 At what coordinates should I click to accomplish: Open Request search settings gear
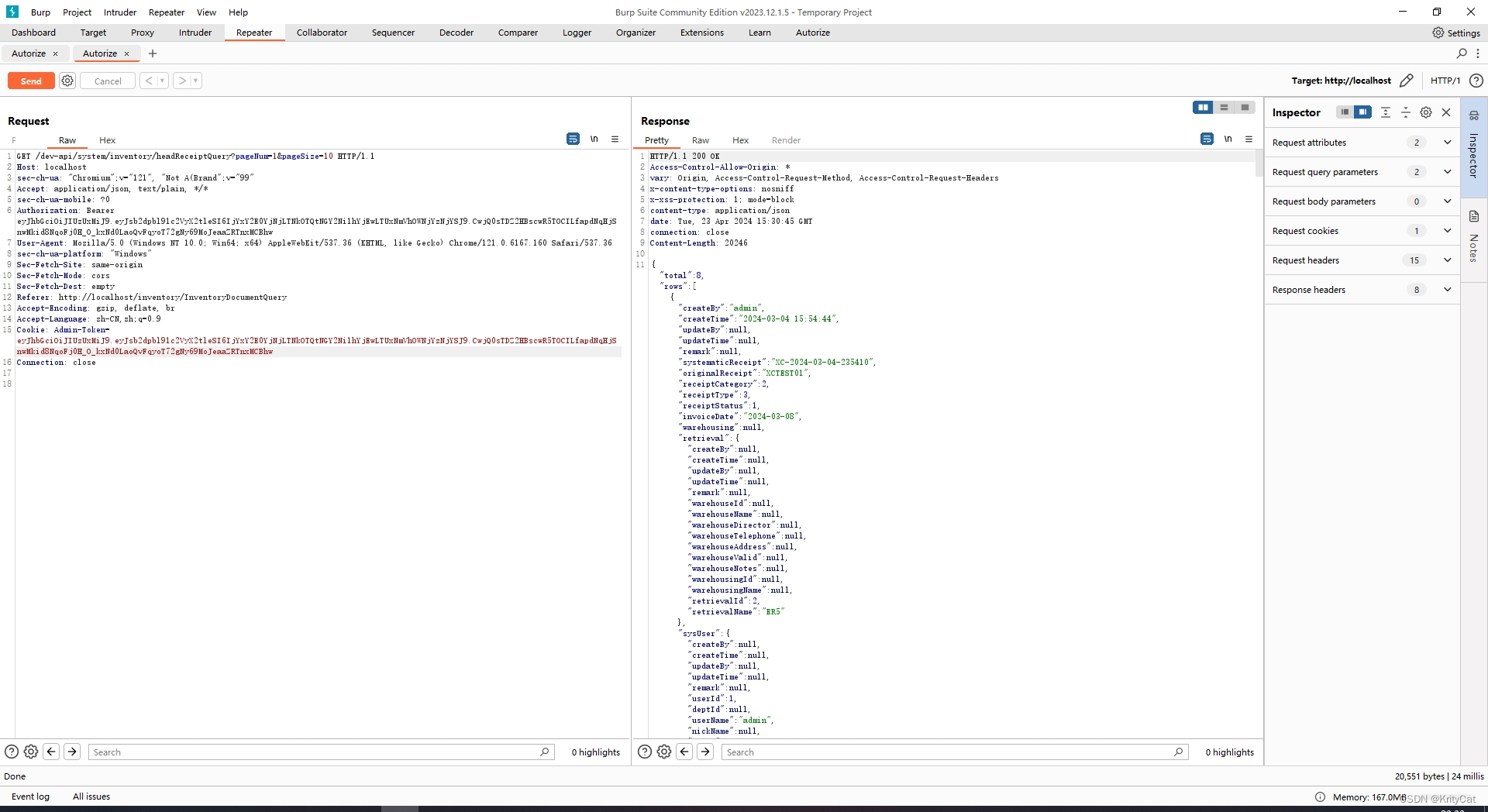[31, 752]
